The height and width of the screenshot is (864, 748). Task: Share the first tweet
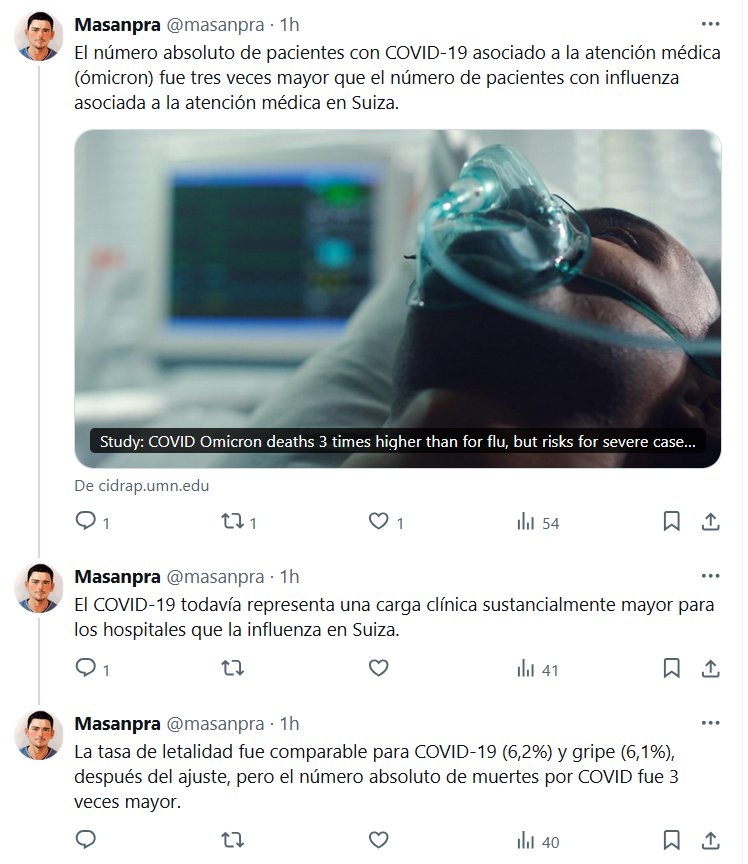tap(711, 521)
